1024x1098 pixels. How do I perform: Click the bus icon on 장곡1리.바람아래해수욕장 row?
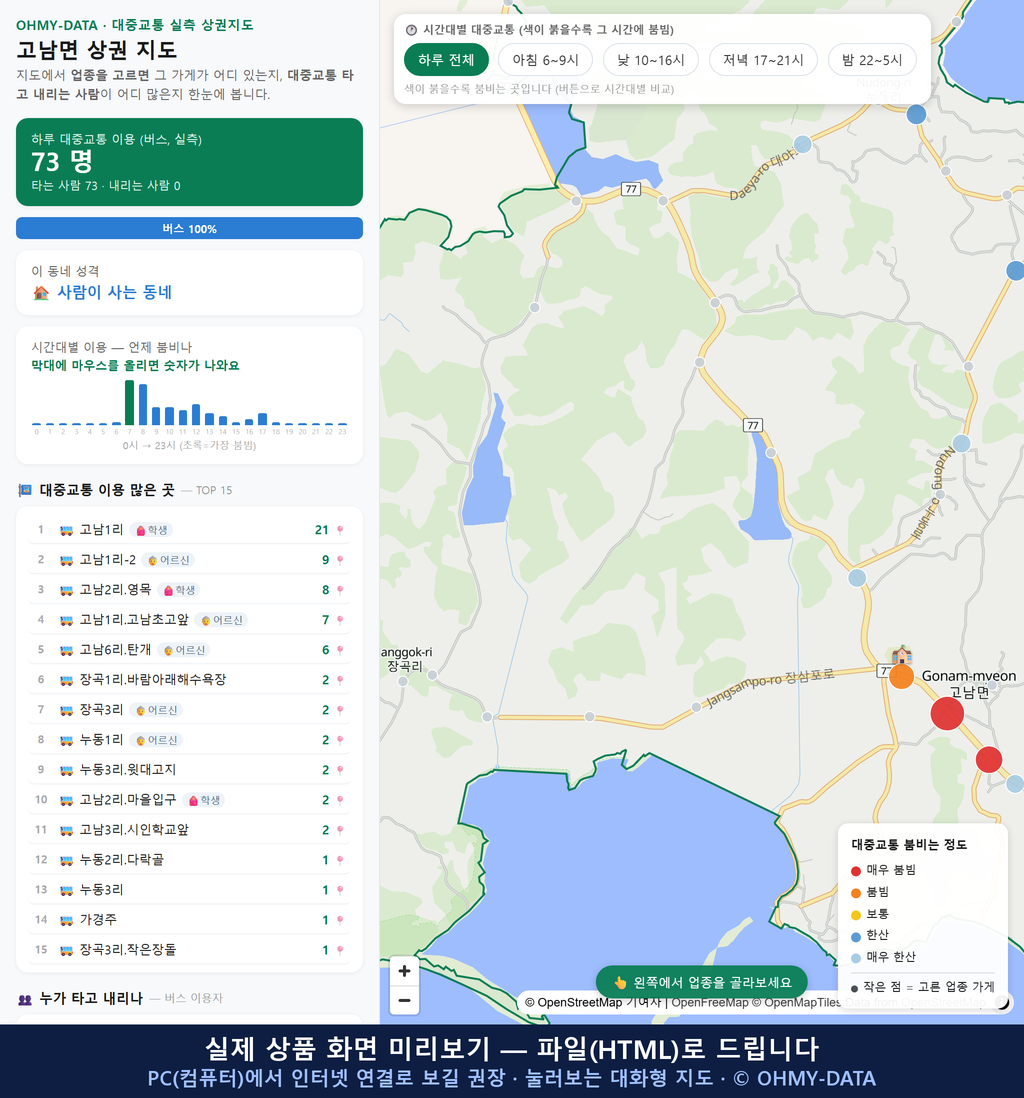click(67, 680)
